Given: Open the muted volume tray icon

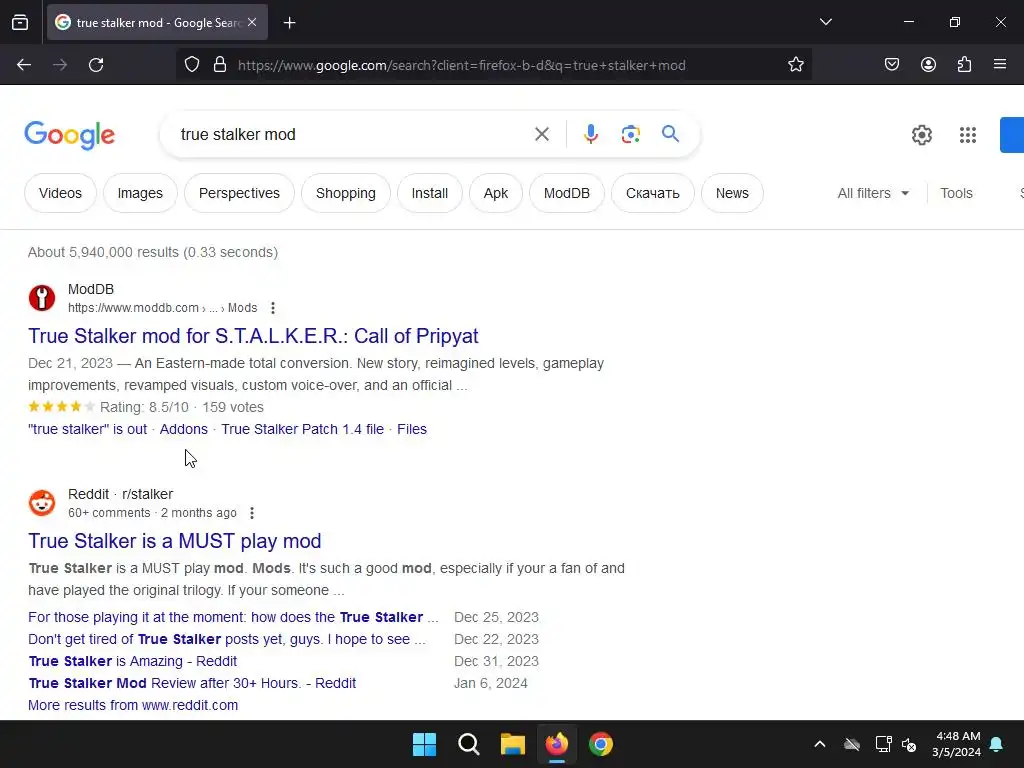Looking at the screenshot, I should tap(908, 744).
